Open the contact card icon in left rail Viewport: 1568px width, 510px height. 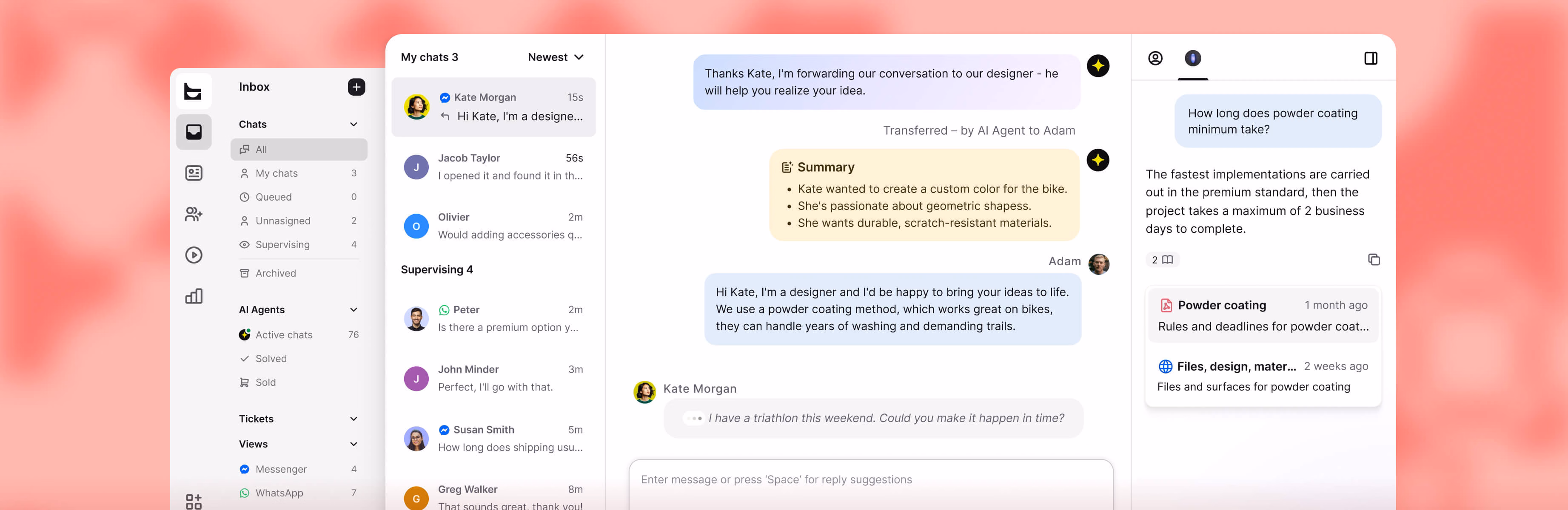(194, 173)
